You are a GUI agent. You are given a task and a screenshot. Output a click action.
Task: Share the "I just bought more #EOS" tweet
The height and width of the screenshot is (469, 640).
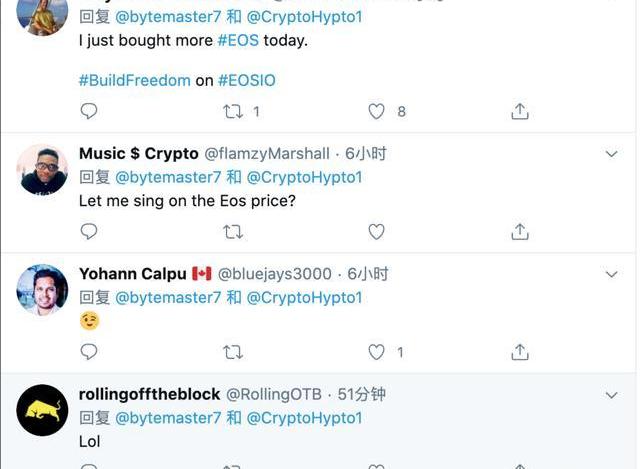[x=520, y=111]
